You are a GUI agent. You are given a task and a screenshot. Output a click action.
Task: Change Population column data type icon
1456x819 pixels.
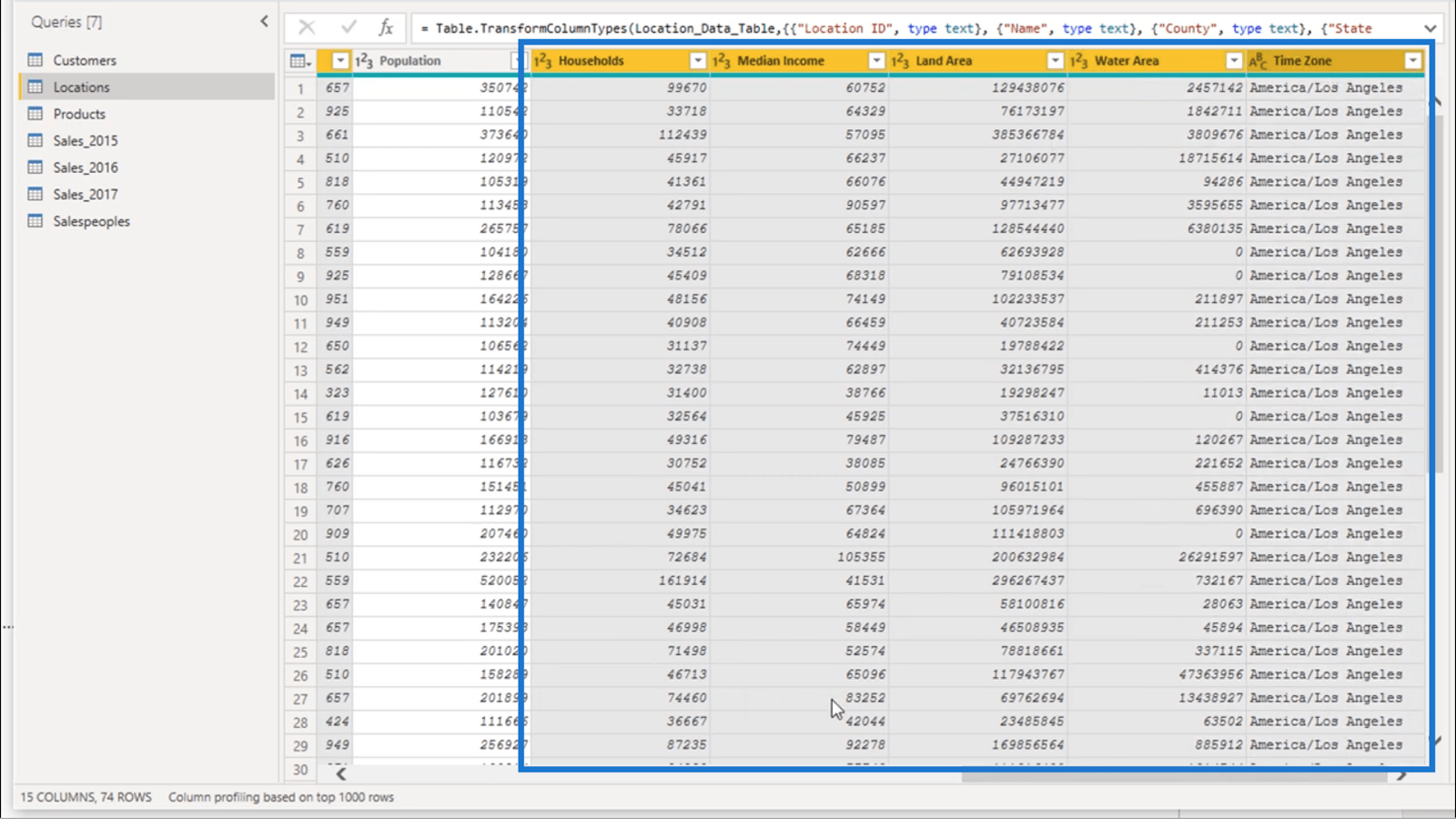coord(364,61)
